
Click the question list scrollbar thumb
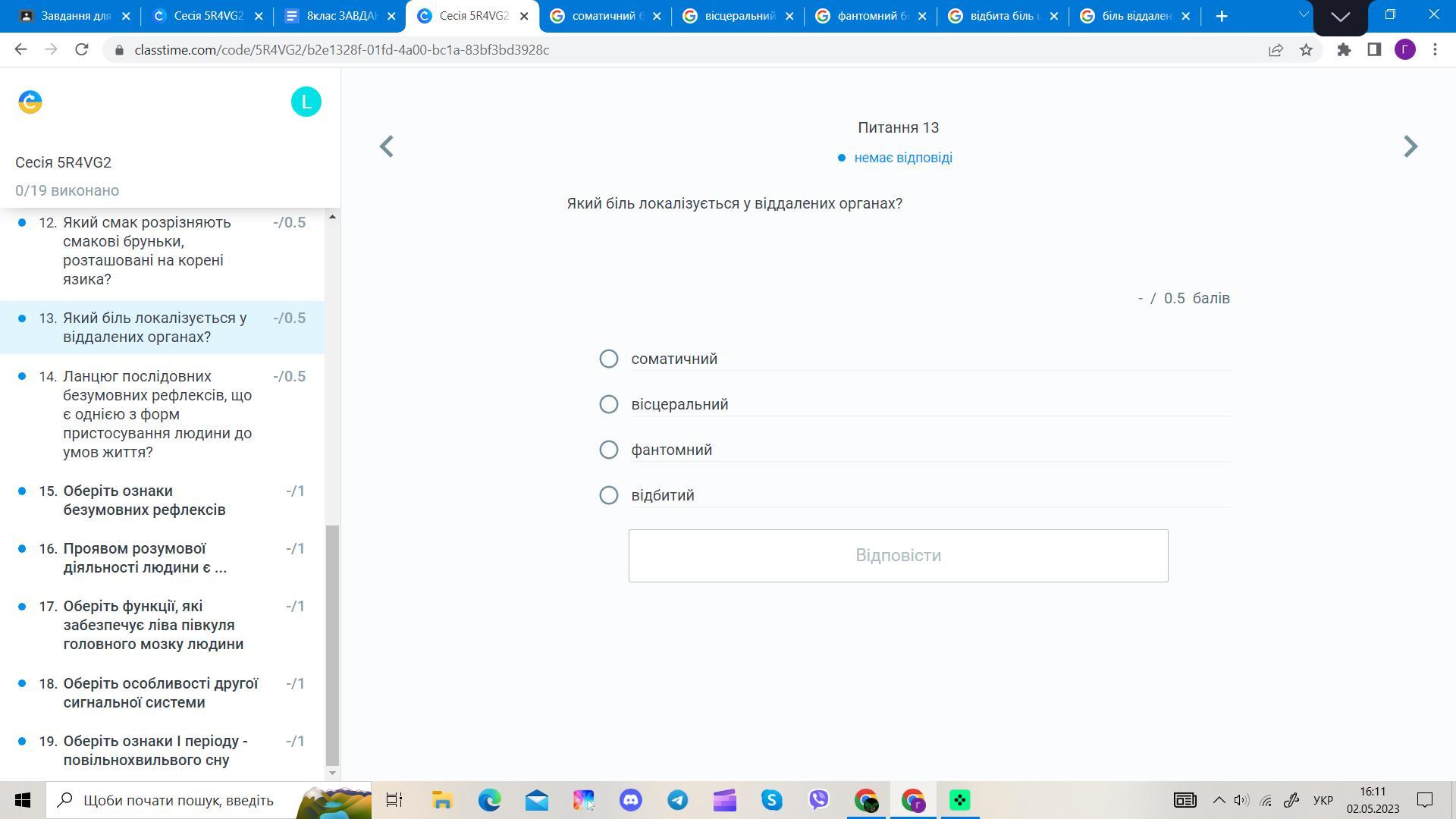332,645
